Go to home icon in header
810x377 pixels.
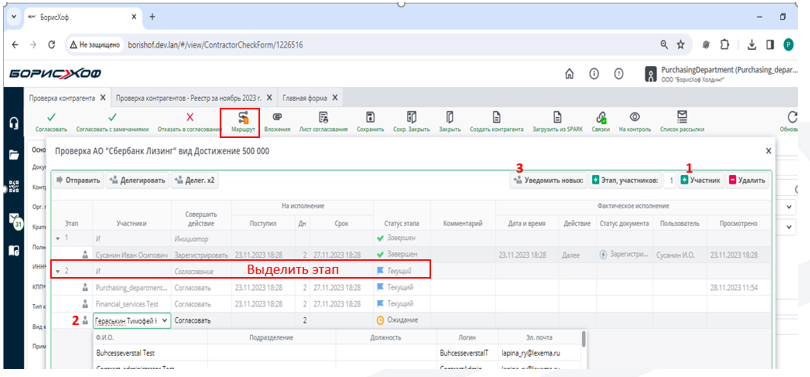pos(570,74)
